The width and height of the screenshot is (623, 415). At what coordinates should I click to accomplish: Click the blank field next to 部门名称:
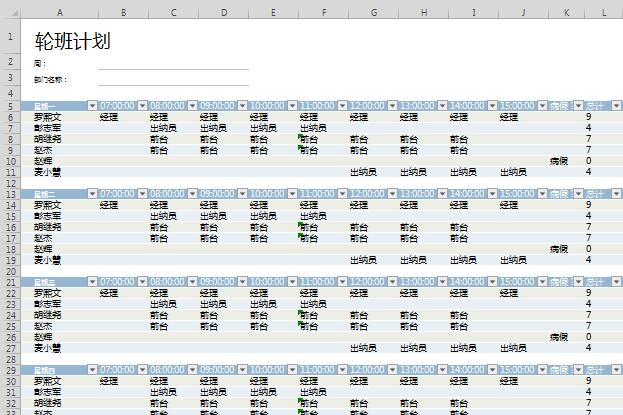173,79
